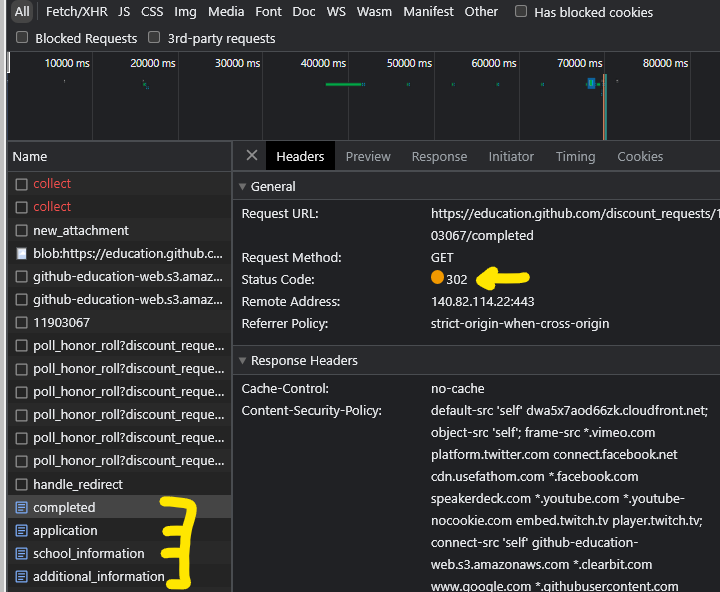This screenshot has height=592, width=720.
Task: Click the image icon beside blob:https://education.github.c...
Action: (21, 254)
